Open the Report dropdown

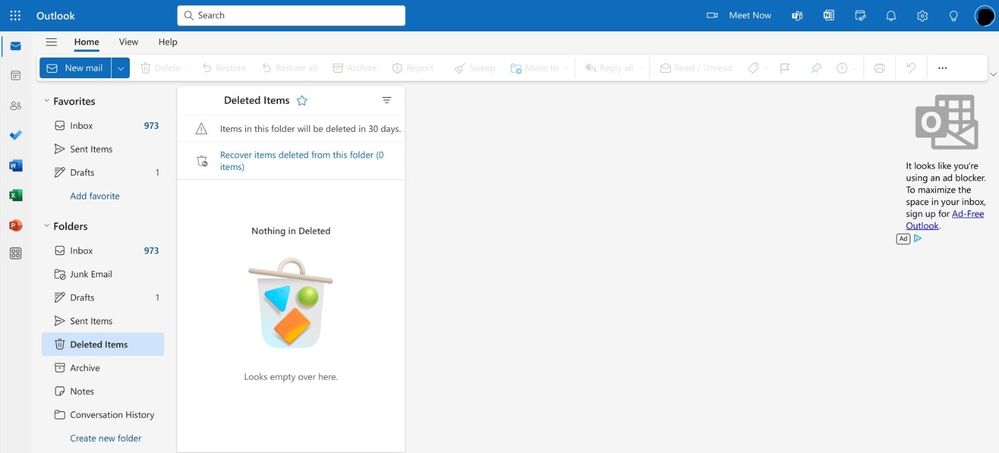441,68
